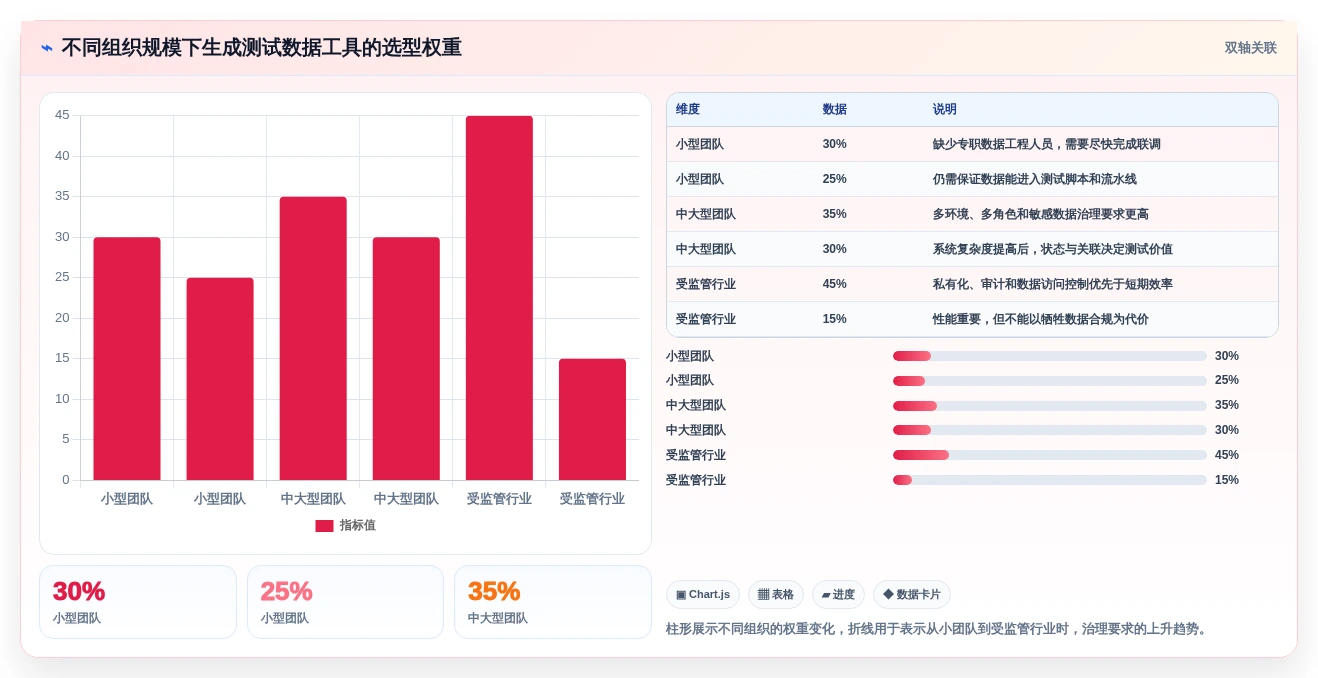Click the 双轴关联 label in the header
Screen dimensions: 1318x678
1251,48
